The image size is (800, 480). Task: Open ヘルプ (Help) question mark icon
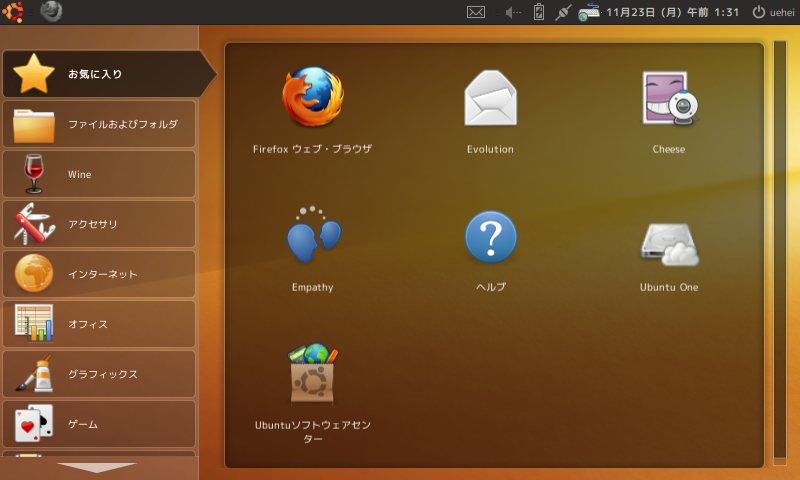[x=491, y=237]
